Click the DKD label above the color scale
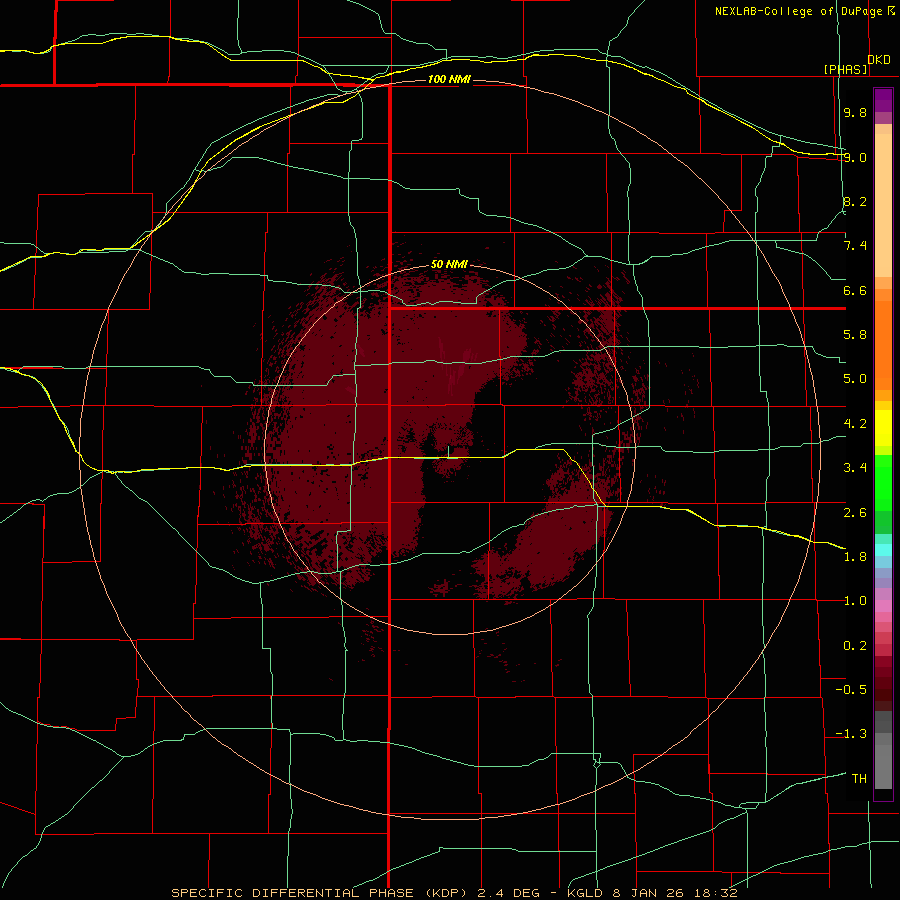This screenshot has height=900, width=900. [879, 60]
